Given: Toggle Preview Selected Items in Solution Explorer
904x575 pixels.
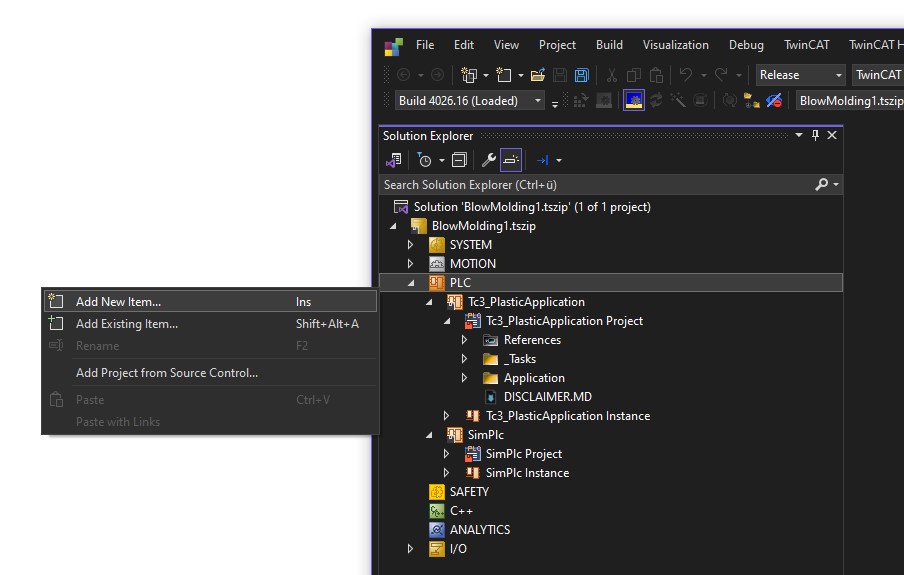Looking at the screenshot, I should click(x=511, y=160).
